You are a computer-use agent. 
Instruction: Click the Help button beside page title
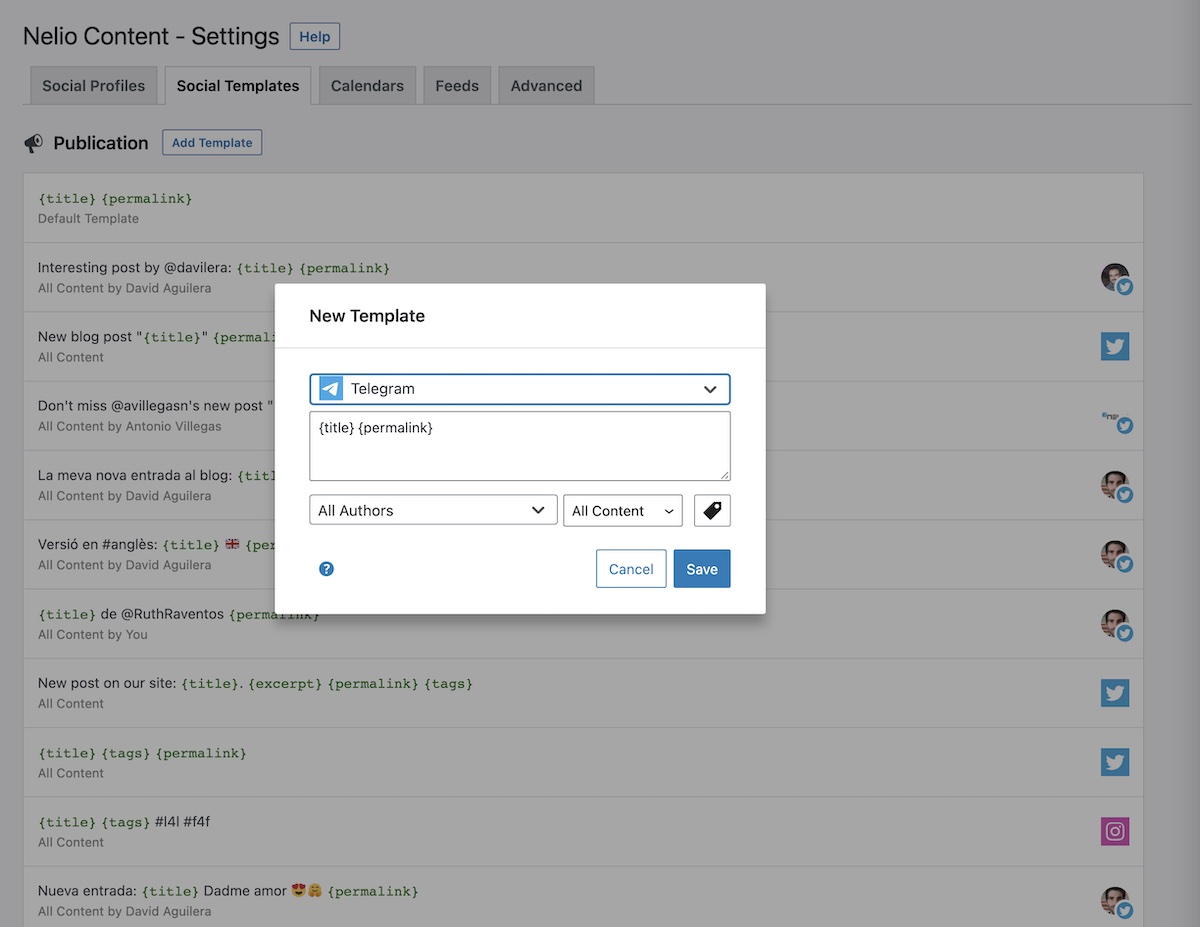tap(315, 37)
